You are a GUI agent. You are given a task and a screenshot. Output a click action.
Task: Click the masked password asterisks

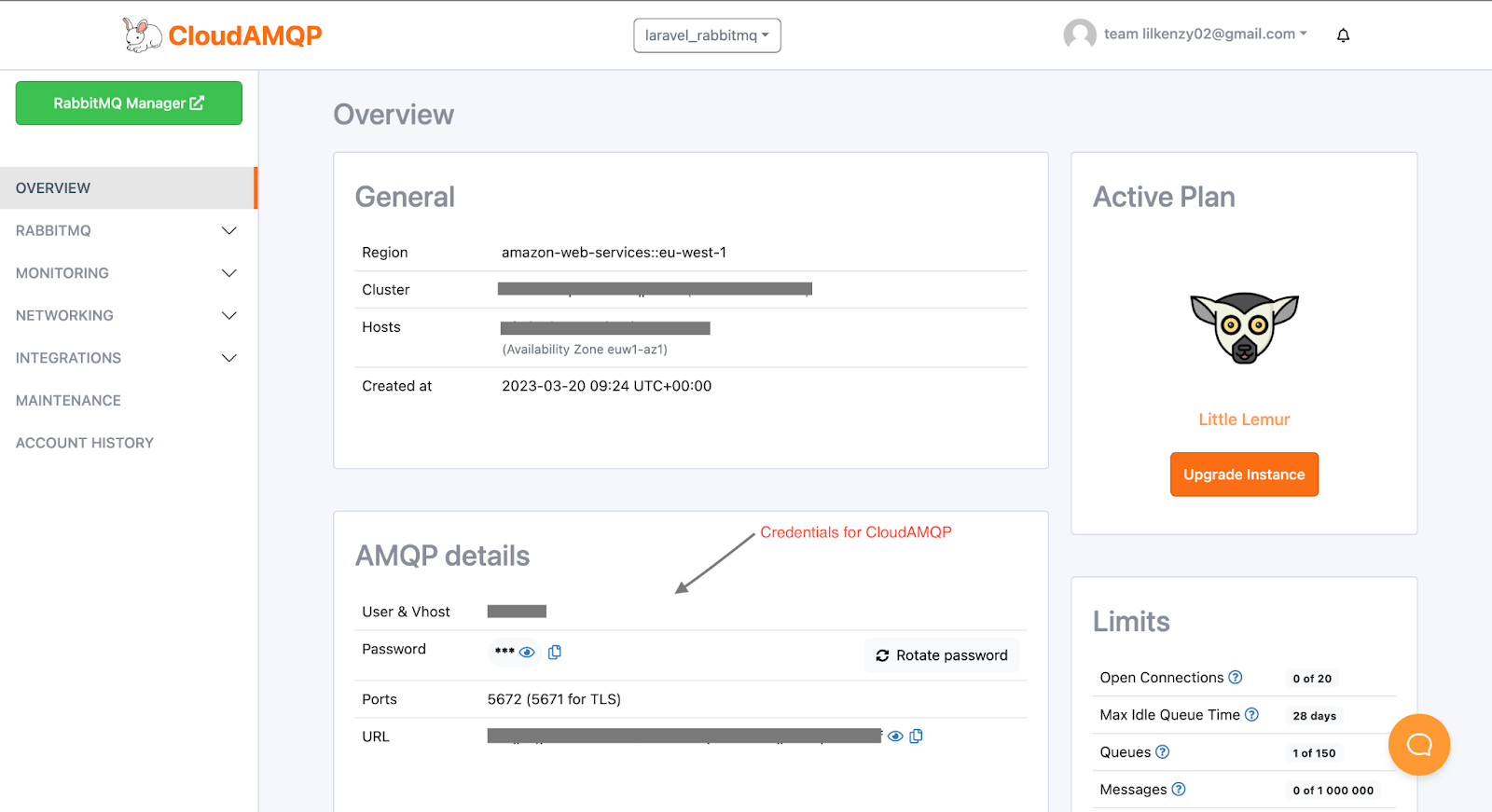tap(504, 652)
